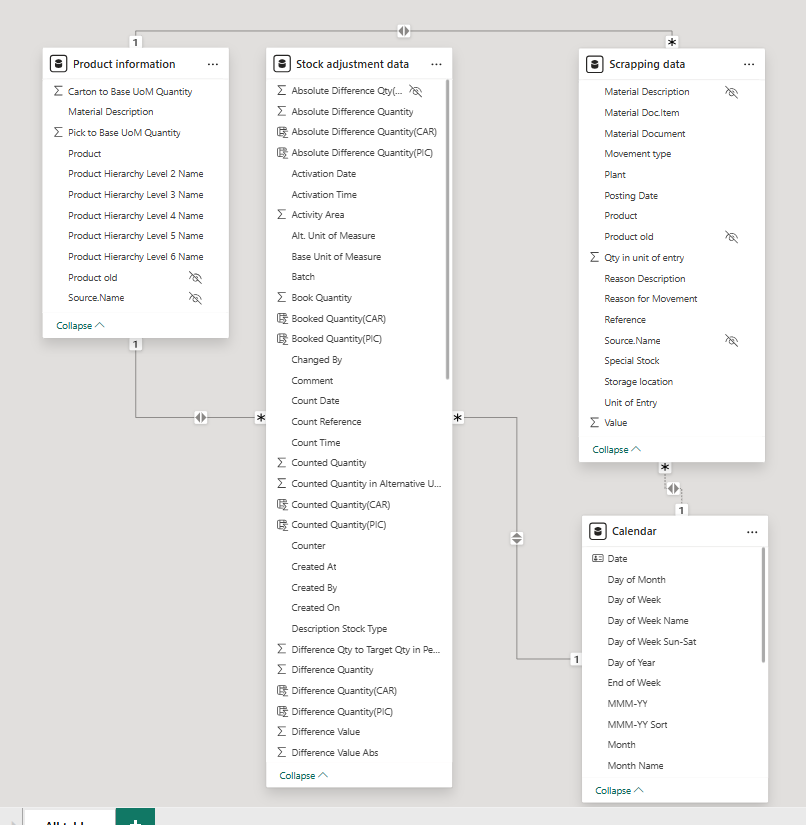Collapse the Scrapping data table
806x825 pixels.
point(616,449)
